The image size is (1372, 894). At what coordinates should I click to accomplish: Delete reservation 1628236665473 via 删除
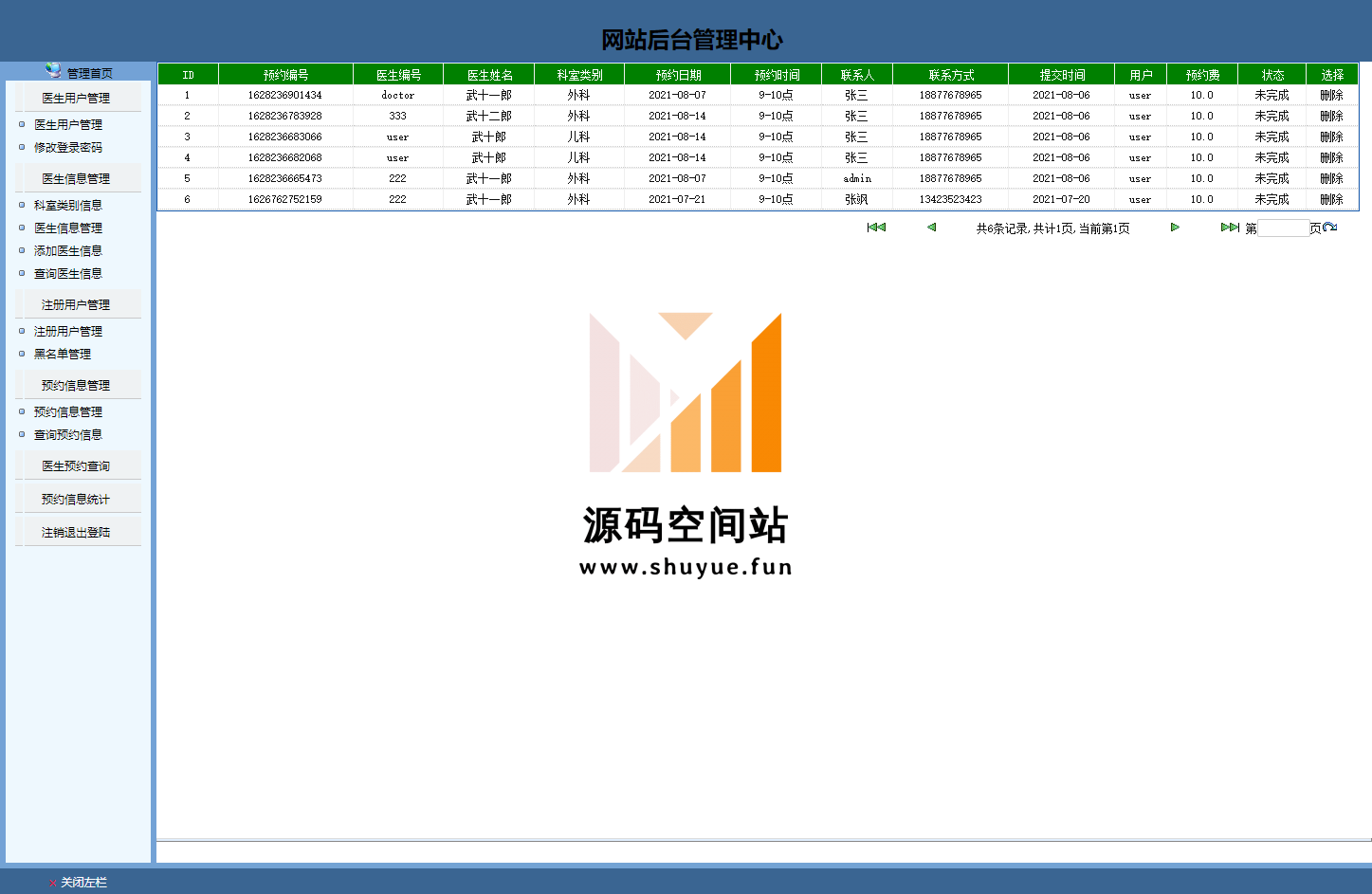tap(1331, 178)
